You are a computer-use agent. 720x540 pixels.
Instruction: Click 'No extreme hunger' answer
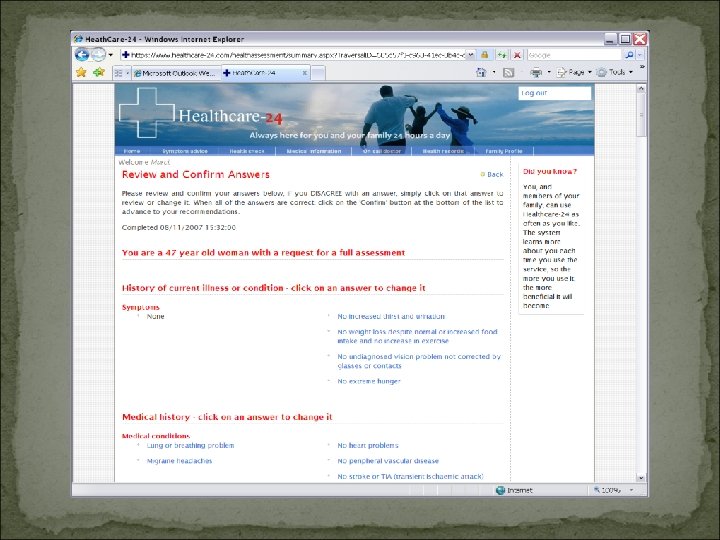[369, 381]
